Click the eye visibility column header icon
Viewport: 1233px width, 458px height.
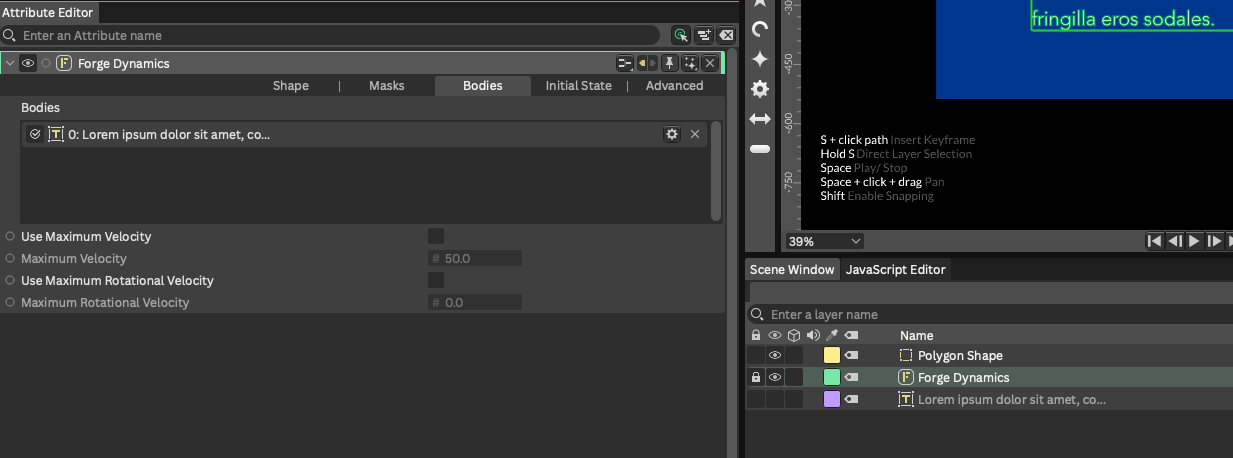[x=774, y=336]
